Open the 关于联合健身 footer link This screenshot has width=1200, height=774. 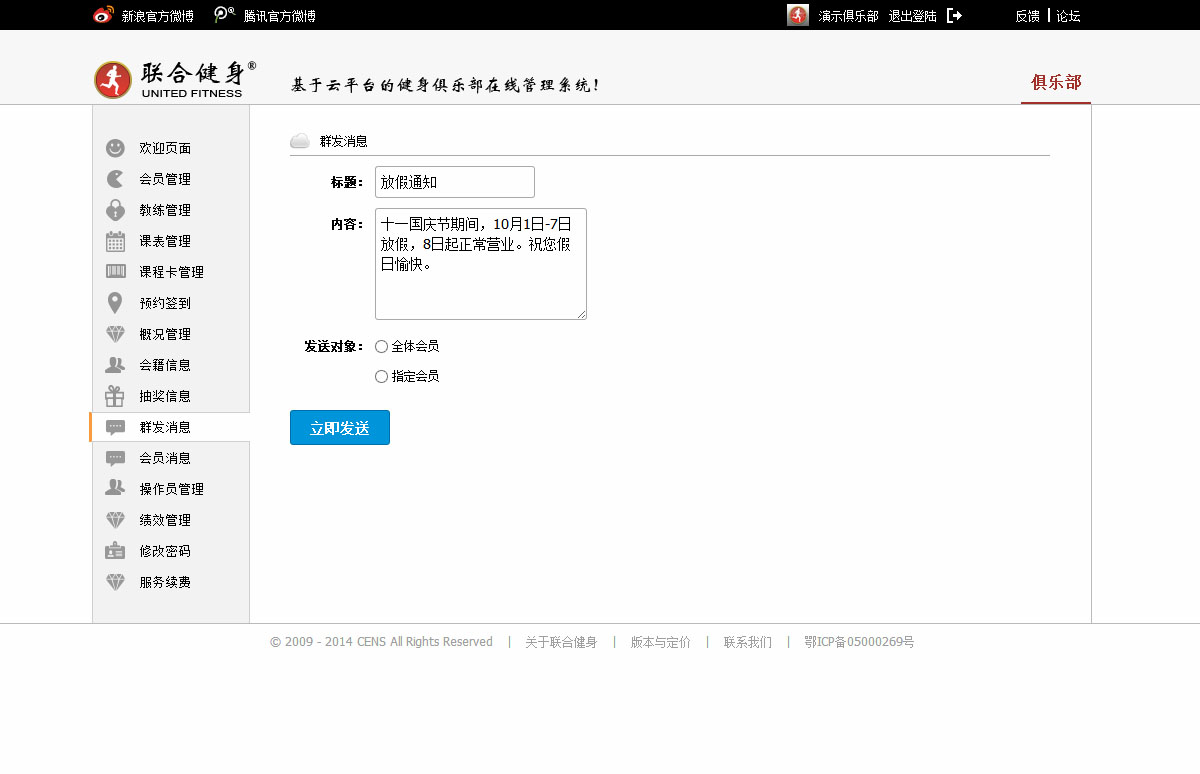tap(561, 642)
